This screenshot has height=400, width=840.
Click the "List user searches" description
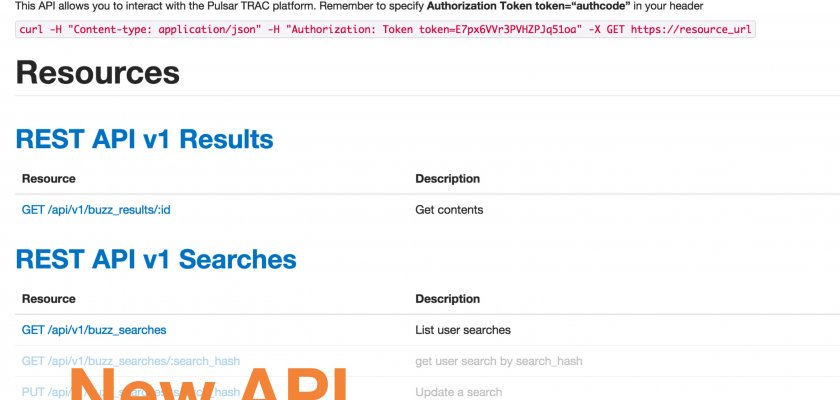[463, 330]
